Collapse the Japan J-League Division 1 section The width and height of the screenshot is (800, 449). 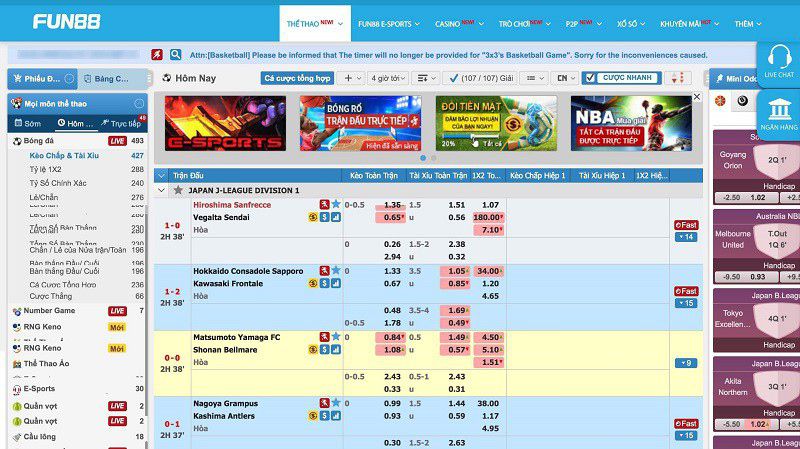[161, 190]
